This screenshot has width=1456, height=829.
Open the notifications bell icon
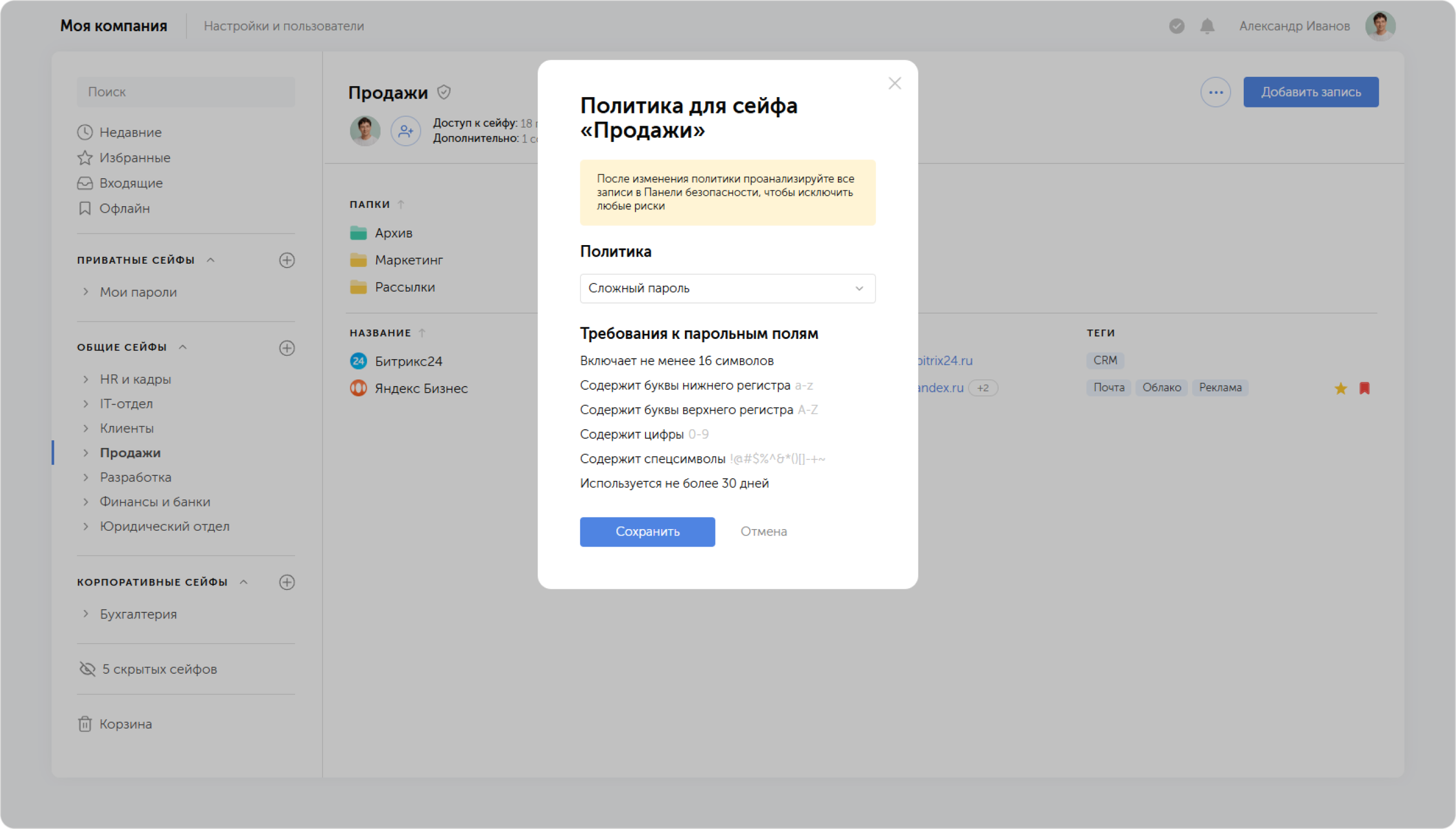pos(1207,26)
